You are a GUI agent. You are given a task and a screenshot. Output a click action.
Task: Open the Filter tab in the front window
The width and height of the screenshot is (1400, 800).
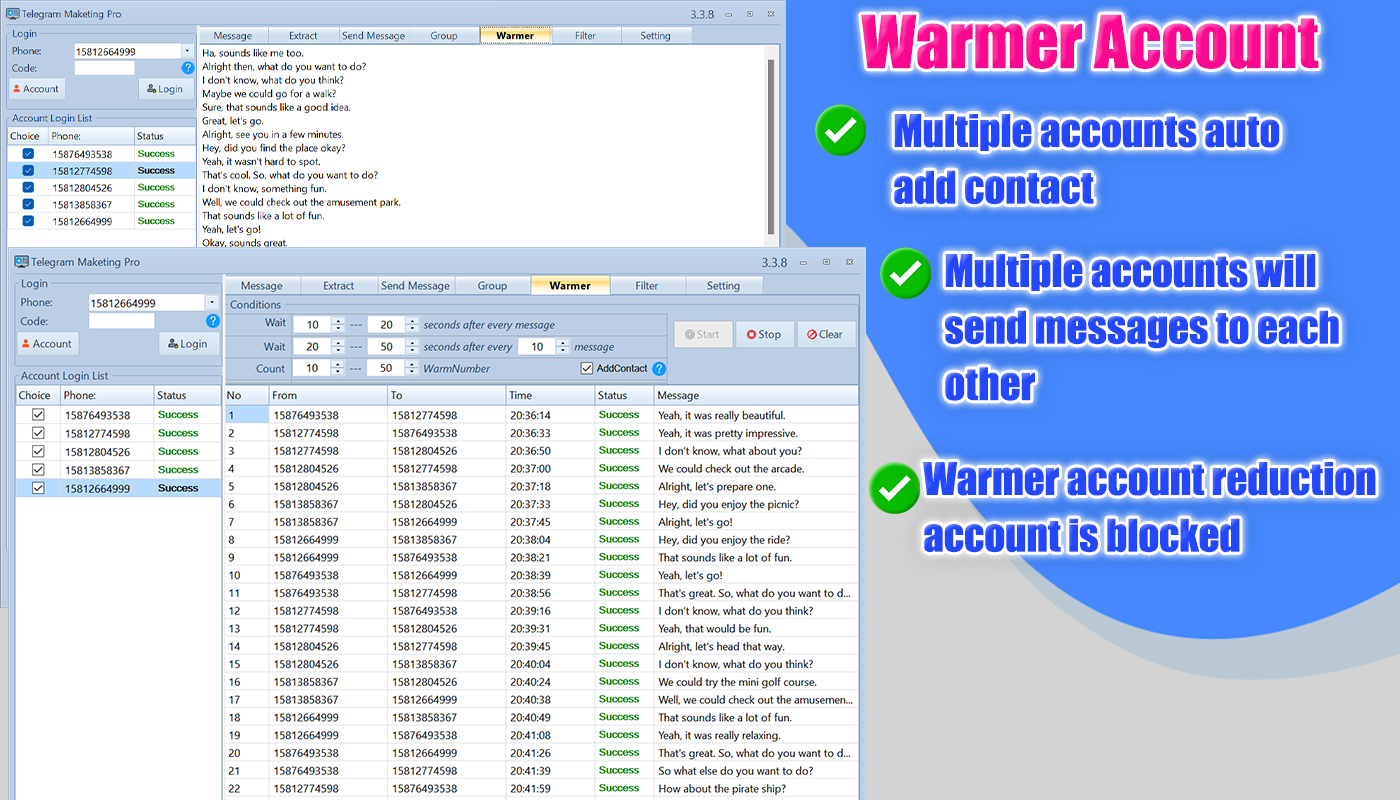(x=647, y=286)
